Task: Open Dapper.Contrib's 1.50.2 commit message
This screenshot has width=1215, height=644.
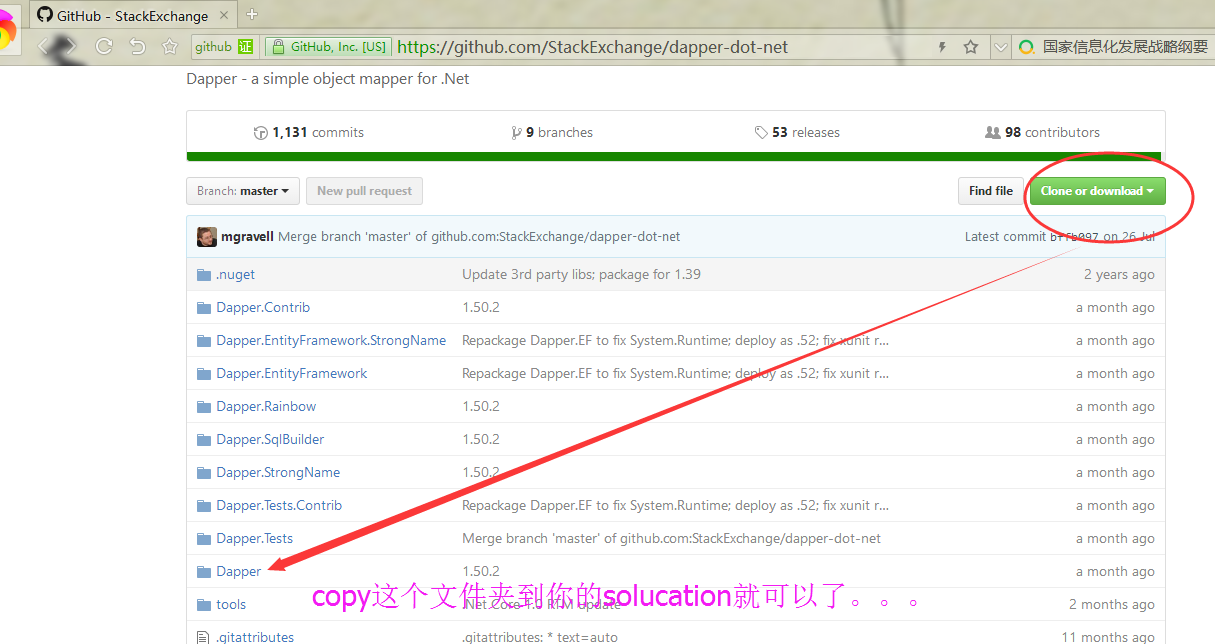Action: (x=481, y=307)
